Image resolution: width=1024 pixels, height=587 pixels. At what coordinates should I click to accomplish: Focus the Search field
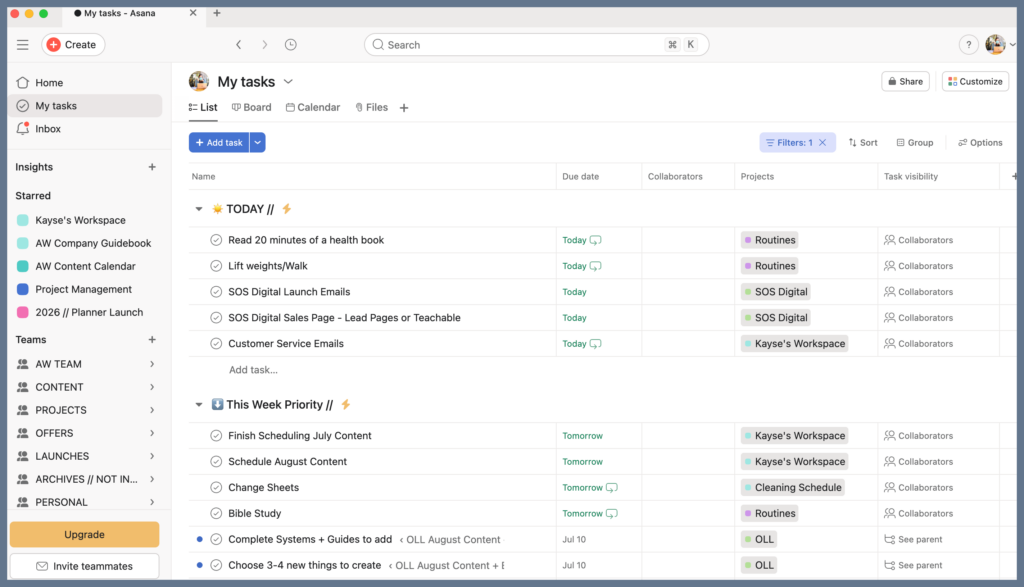click(x=536, y=44)
